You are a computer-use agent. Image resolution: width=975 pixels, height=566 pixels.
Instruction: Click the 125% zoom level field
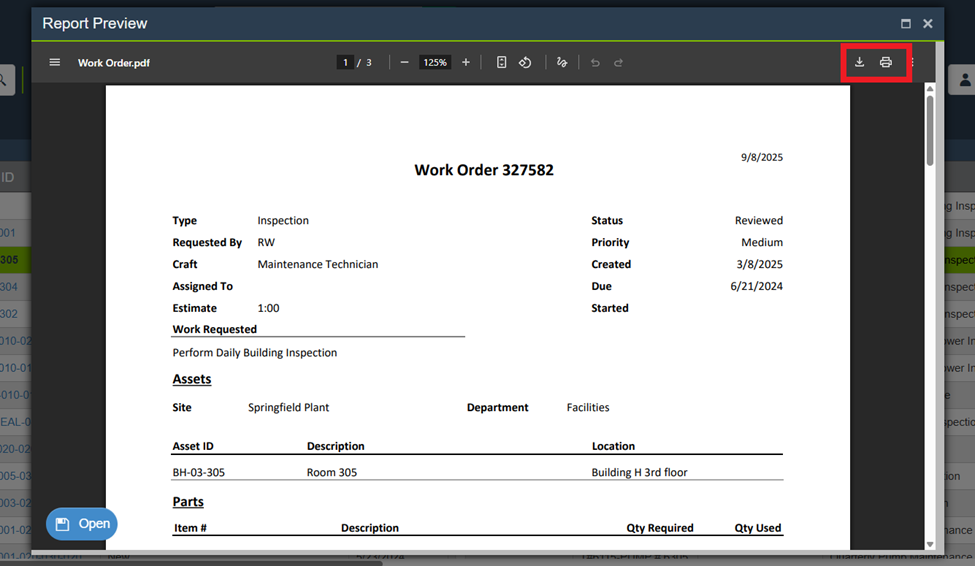tap(435, 62)
